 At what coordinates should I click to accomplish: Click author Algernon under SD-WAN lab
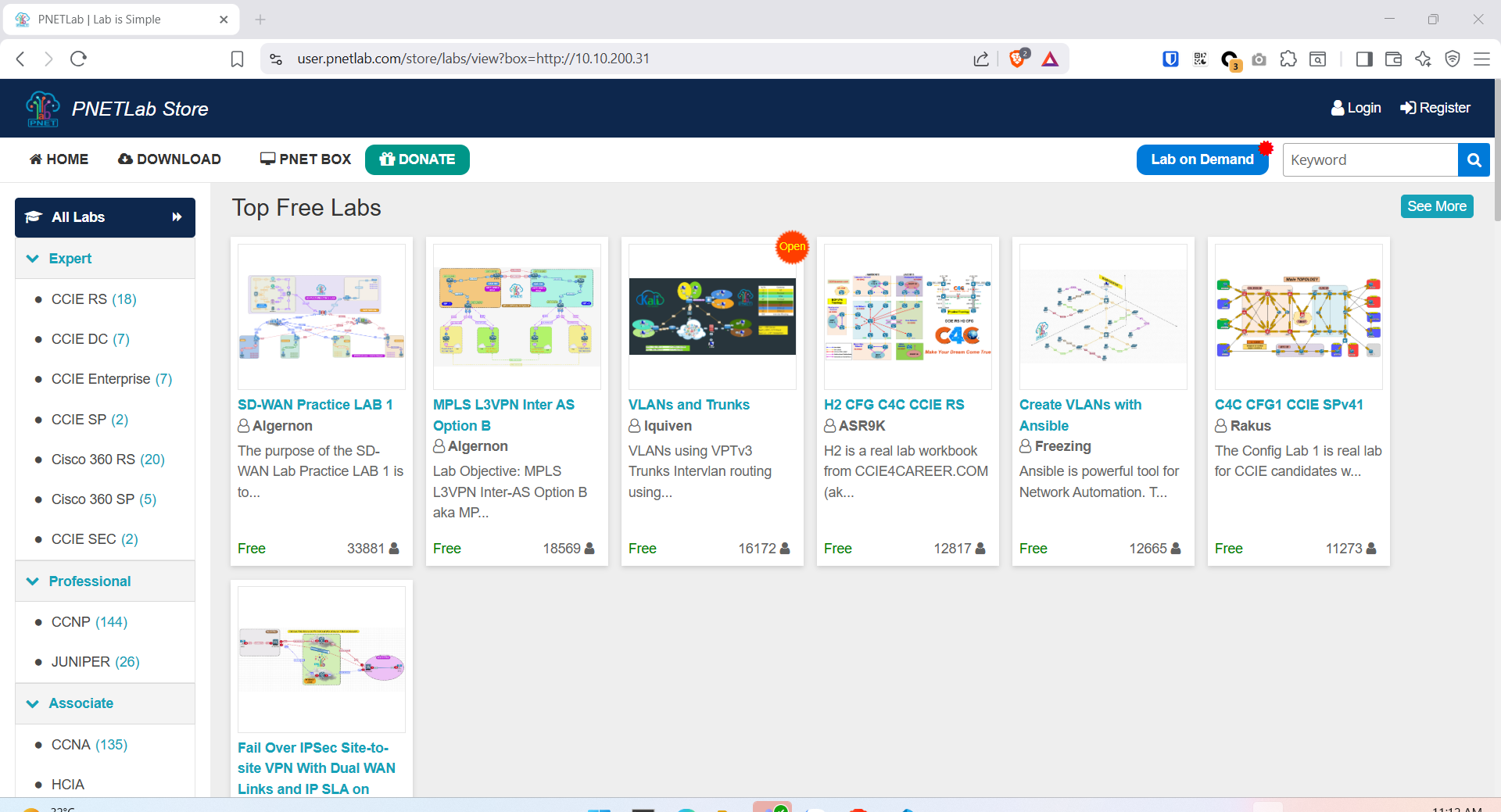282,426
